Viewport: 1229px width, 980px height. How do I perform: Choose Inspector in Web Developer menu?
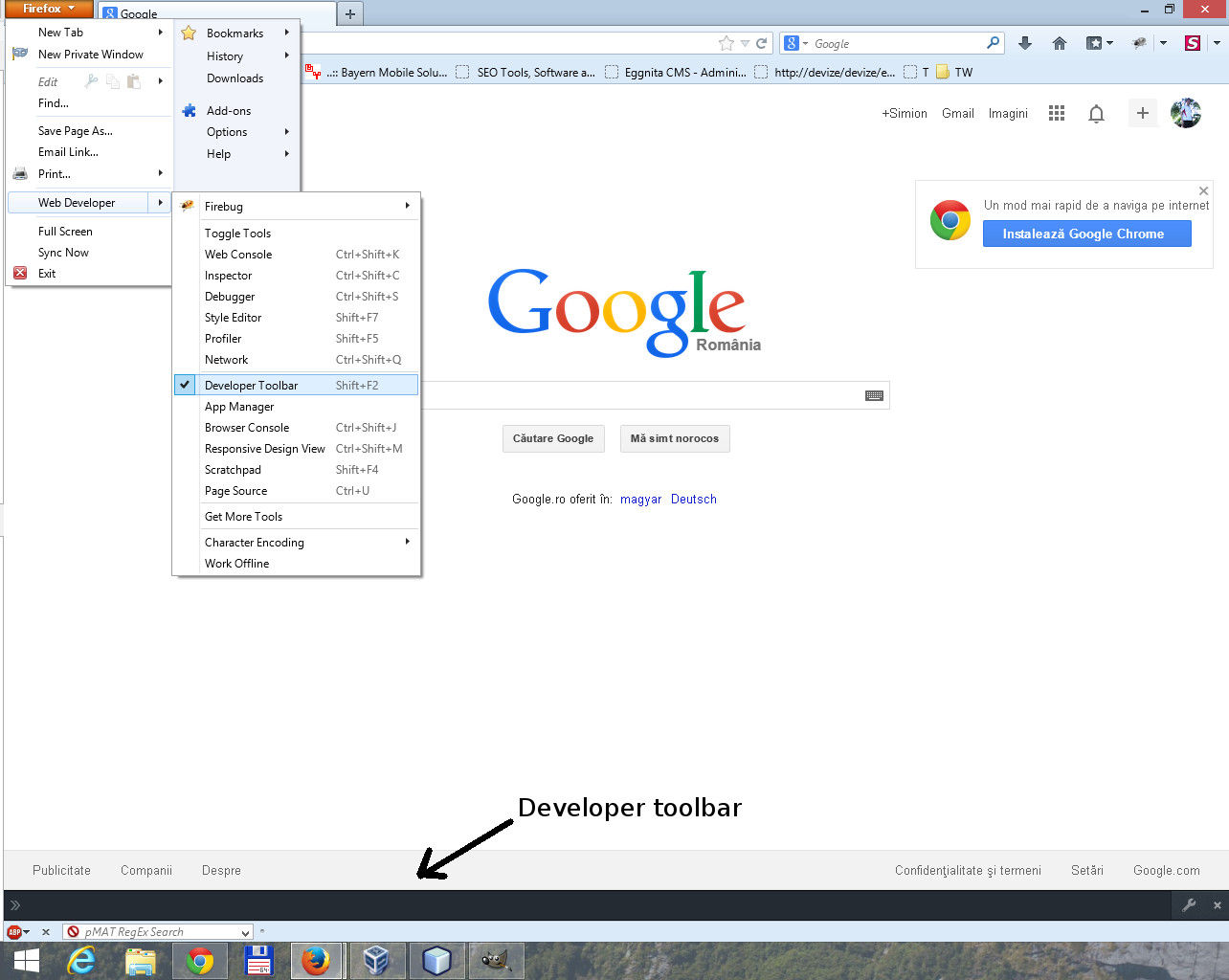click(x=297, y=276)
